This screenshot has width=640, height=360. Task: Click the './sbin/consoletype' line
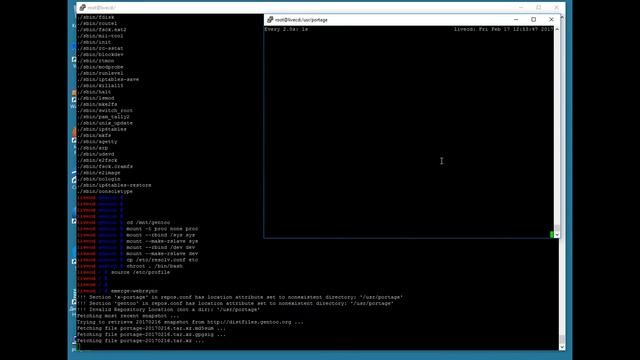(x=105, y=191)
